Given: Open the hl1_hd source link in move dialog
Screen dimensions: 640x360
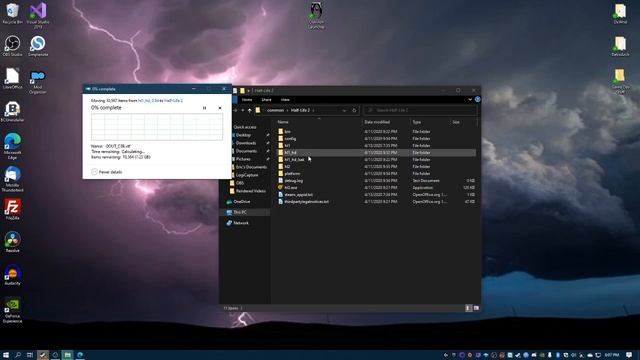Looking at the screenshot, I should [x=147, y=100].
